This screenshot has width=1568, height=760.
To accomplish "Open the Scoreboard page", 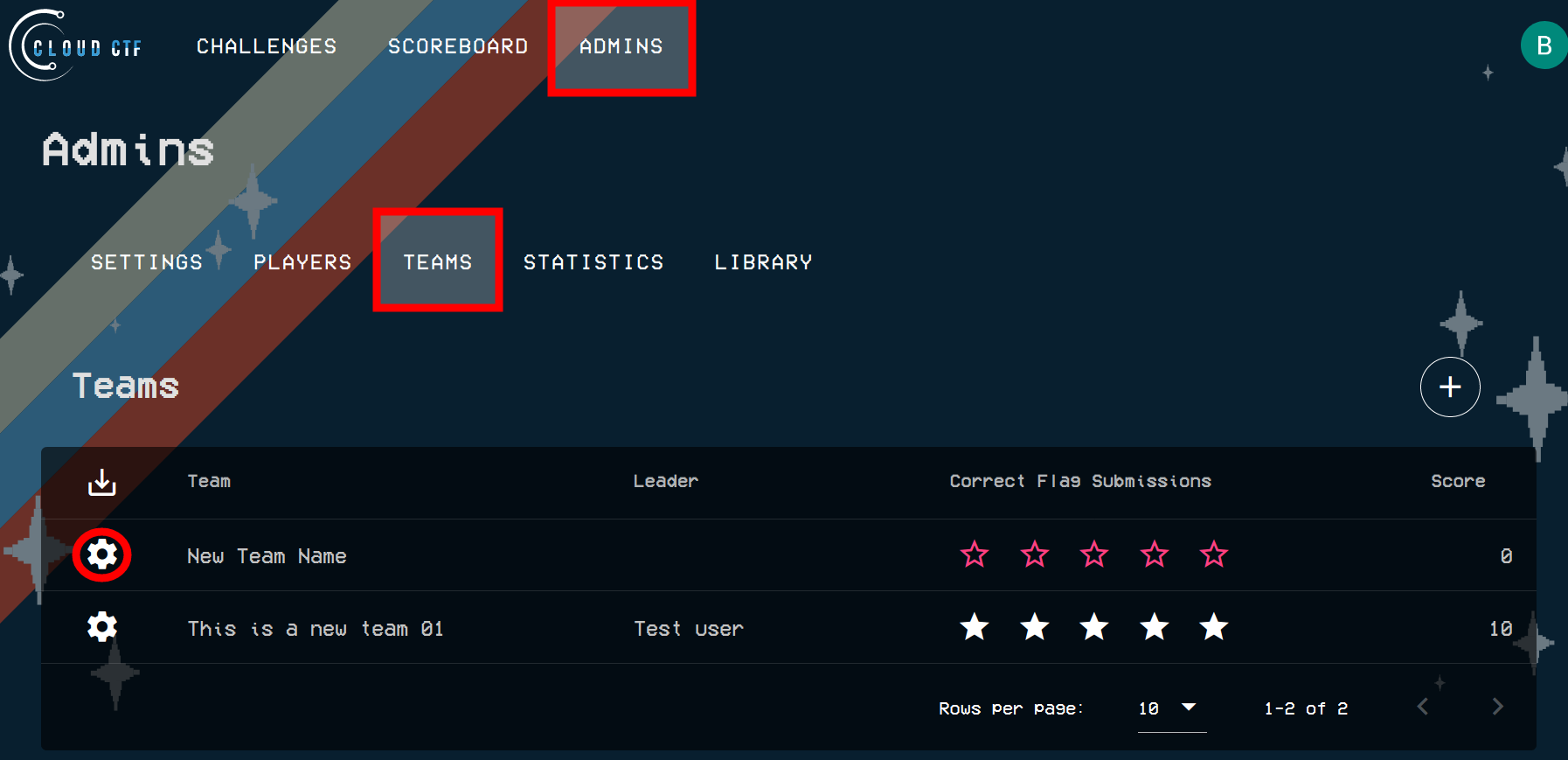I will click(x=458, y=46).
